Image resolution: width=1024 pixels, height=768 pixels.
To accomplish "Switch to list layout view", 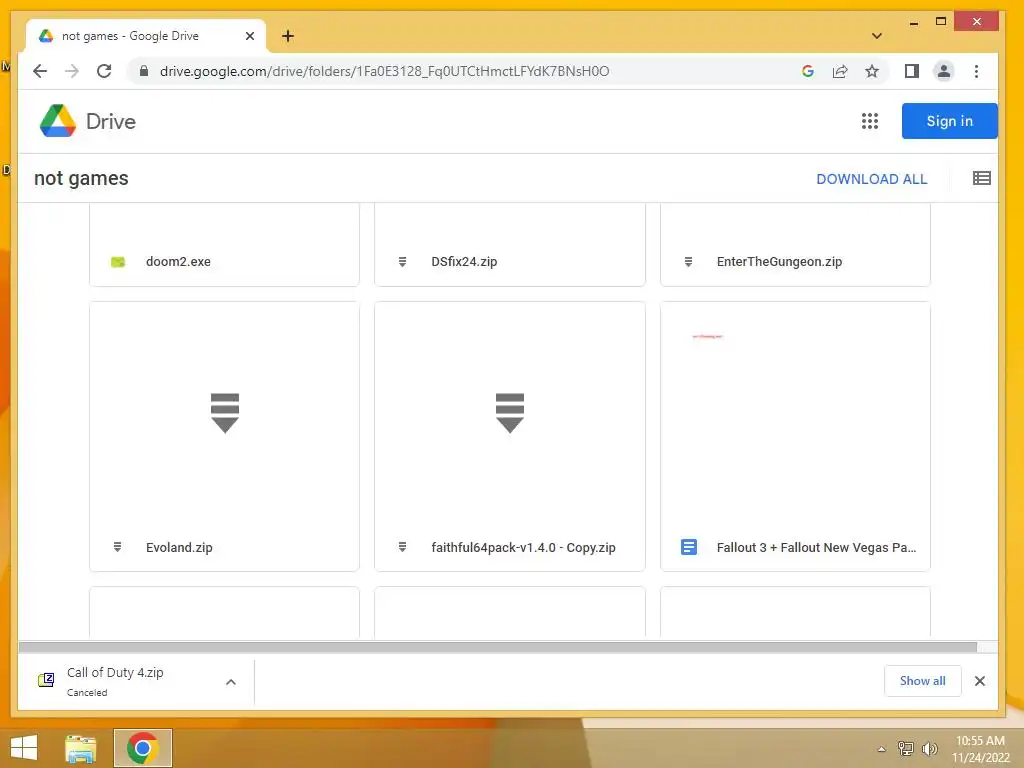I will click(982, 178).
